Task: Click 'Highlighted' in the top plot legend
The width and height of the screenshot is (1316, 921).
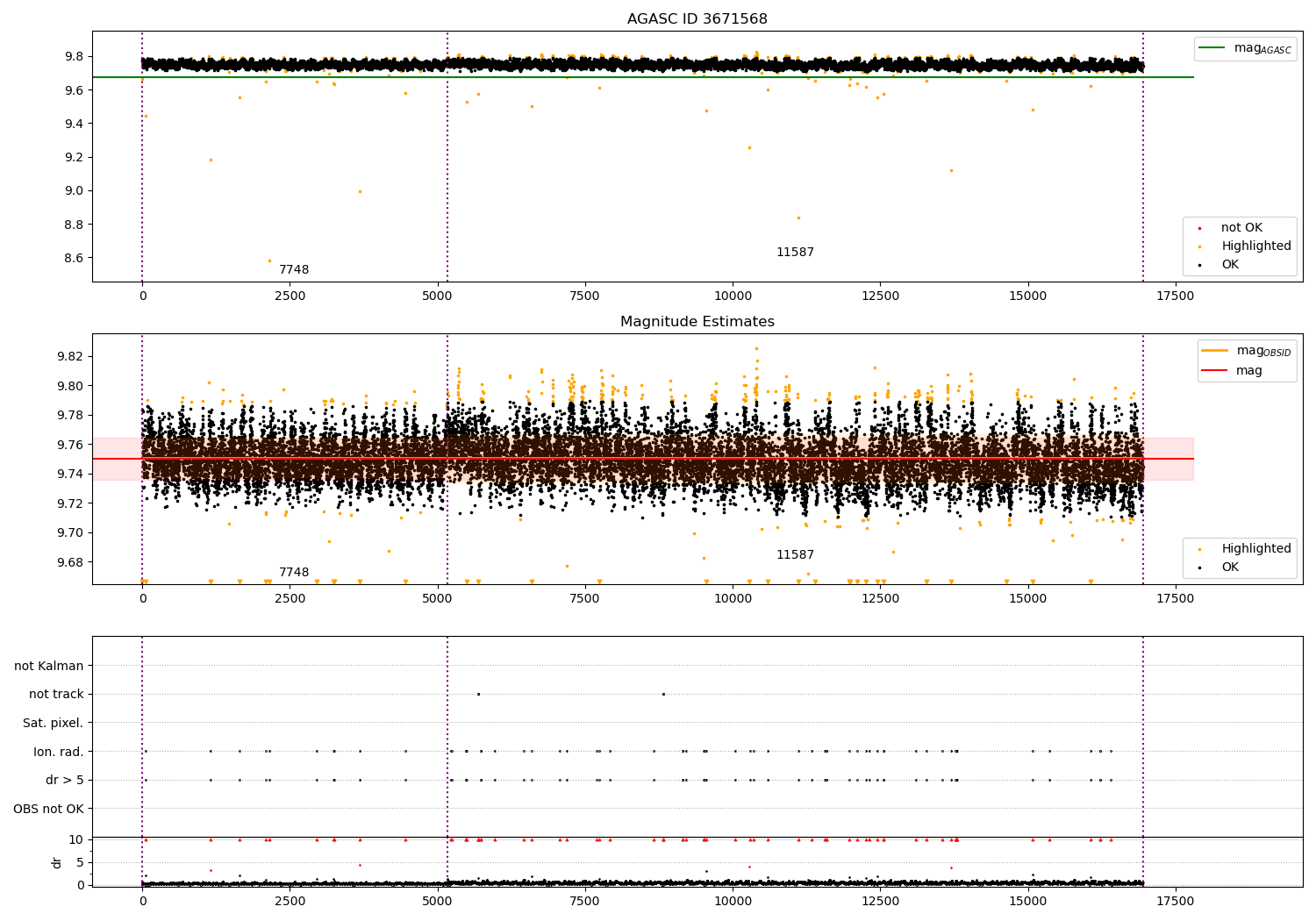Action: [x=1255, y=246]
